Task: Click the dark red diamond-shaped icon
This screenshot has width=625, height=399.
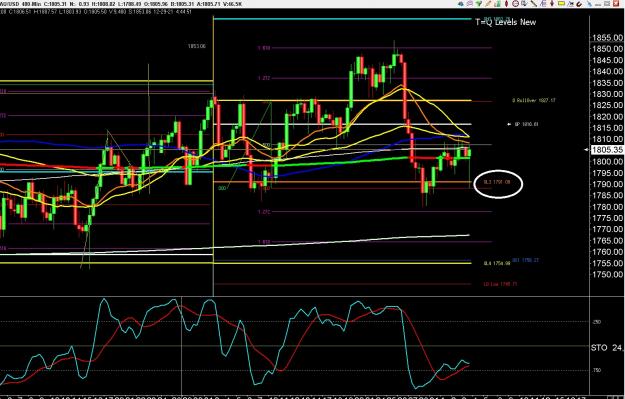Action: 506,4
